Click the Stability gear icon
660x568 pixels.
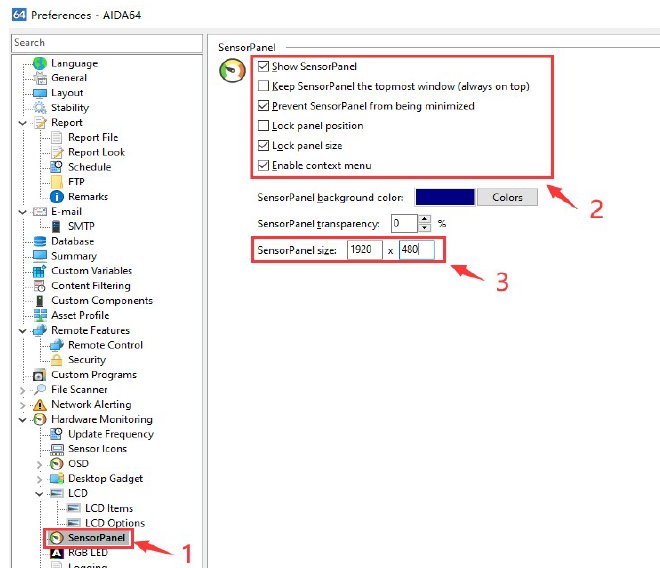[40, 107]
